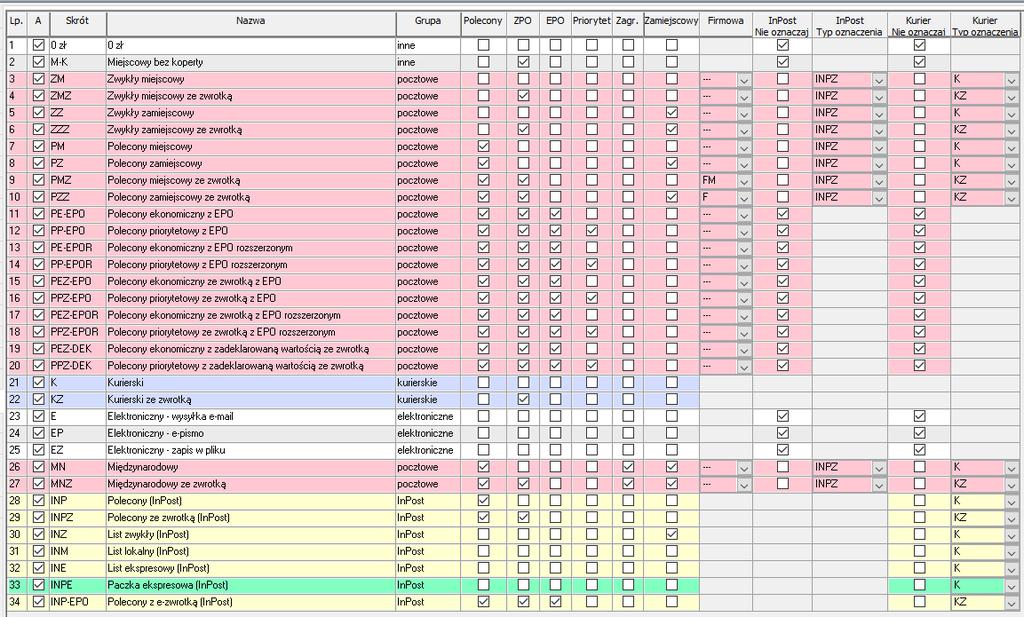
Task: Click the Lp. column header
Action: (x=17, y=24)
